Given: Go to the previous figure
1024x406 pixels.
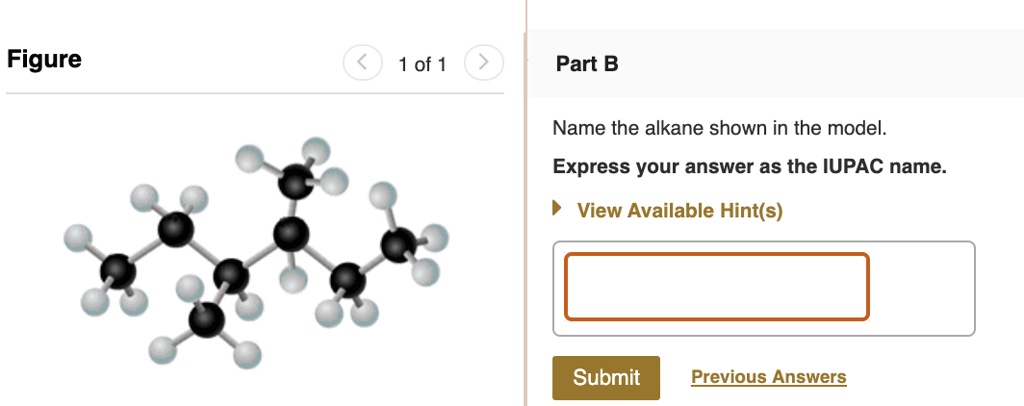Looking at the screenshot, I should pyautogui.click(x=362, y=64).
